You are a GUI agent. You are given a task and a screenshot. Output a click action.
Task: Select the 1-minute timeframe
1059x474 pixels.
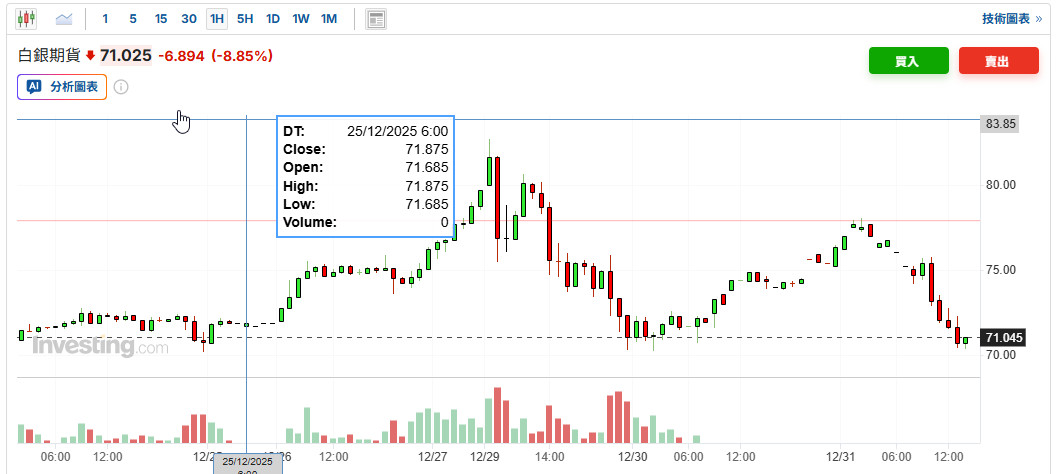pos(105,19)
